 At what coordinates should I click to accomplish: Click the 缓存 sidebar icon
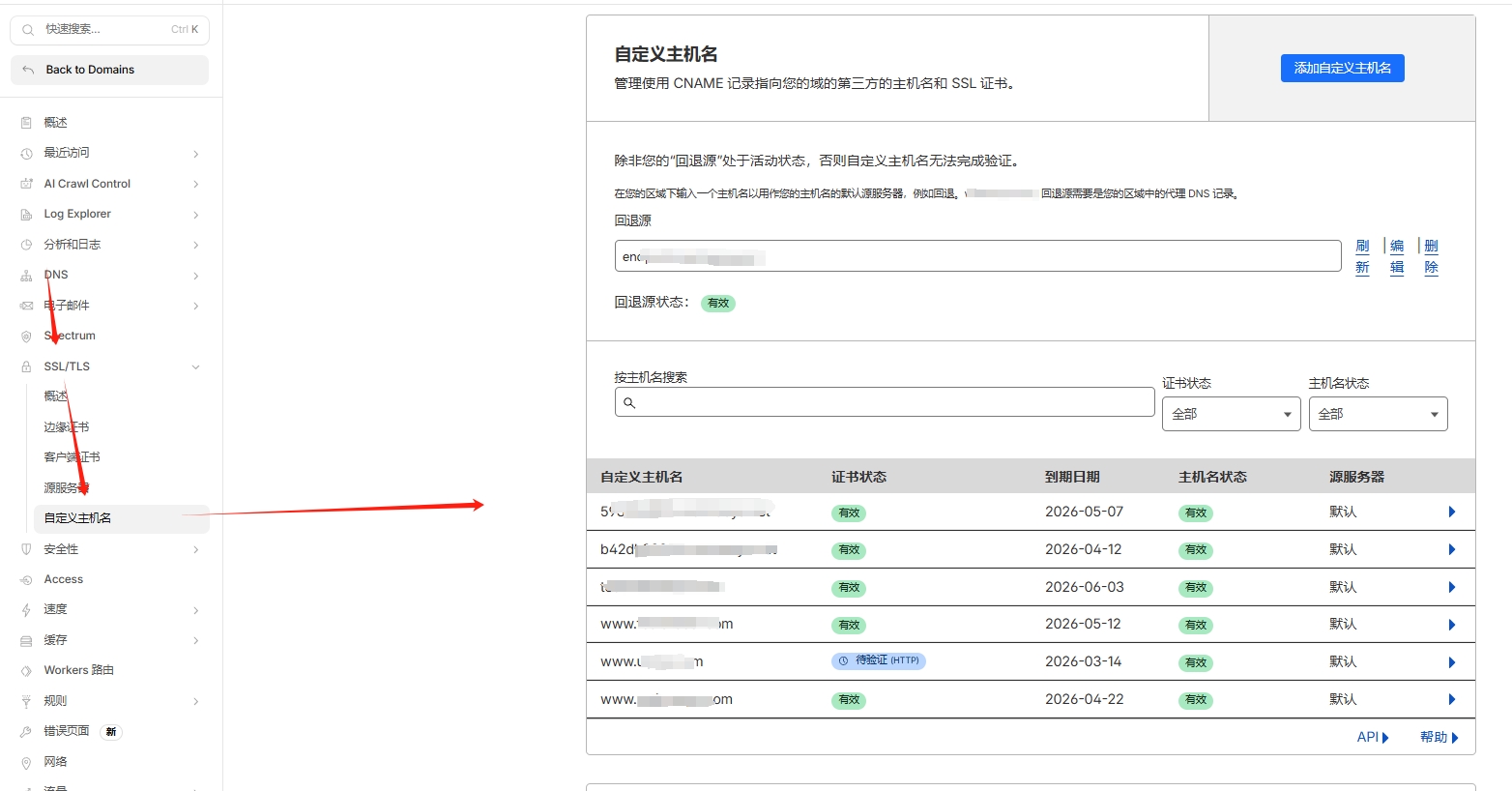[x=26, y=640]
